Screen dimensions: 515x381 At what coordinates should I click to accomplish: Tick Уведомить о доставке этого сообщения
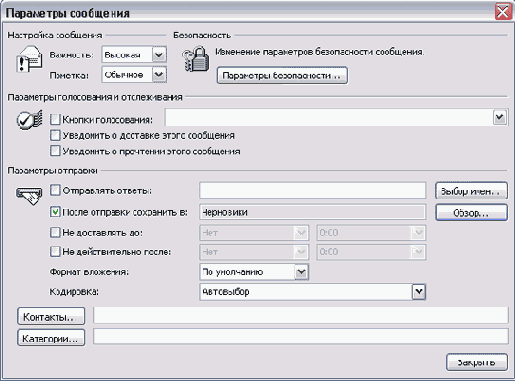click(55, 135)
